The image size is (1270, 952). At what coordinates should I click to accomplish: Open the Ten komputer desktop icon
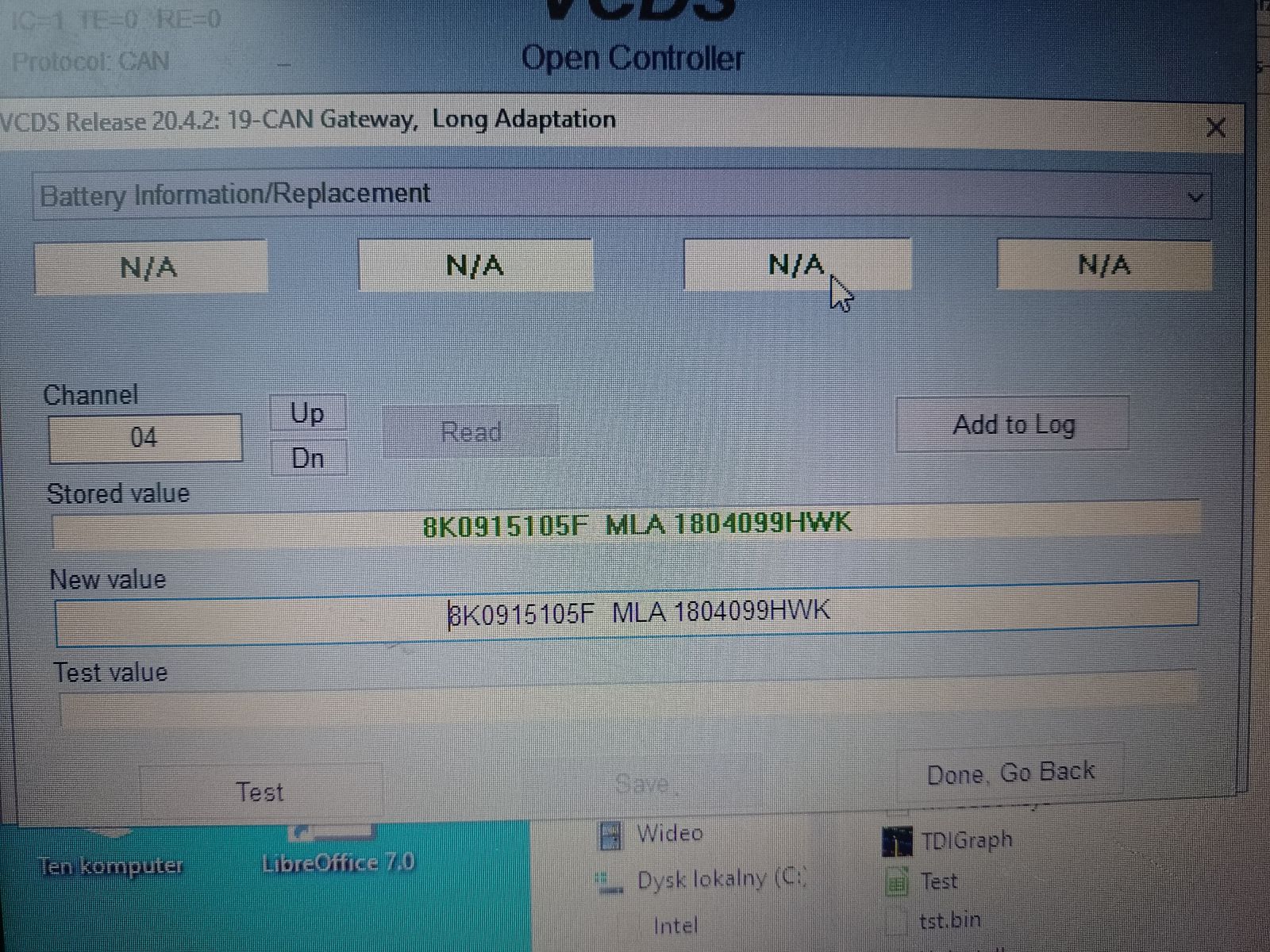[110, 865]
